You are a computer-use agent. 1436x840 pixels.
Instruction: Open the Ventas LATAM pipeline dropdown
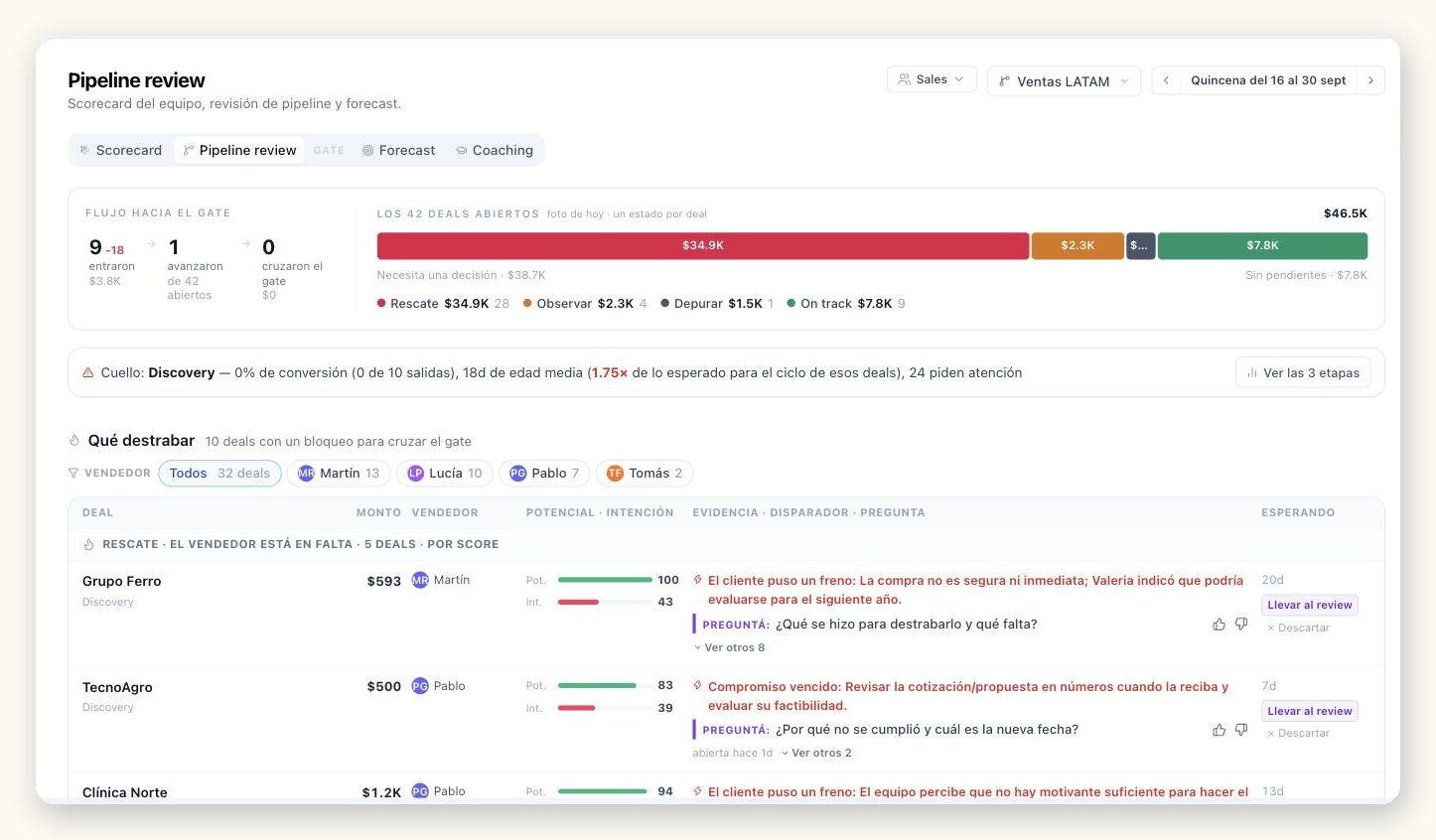pyautogui.click(x=1064, y=81)
